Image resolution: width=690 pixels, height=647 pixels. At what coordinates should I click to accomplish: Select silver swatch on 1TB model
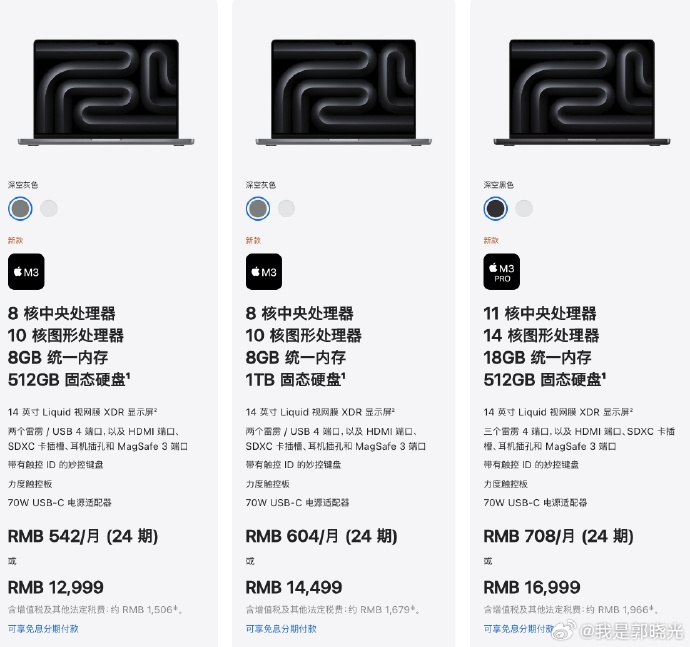tap(286, 209)
